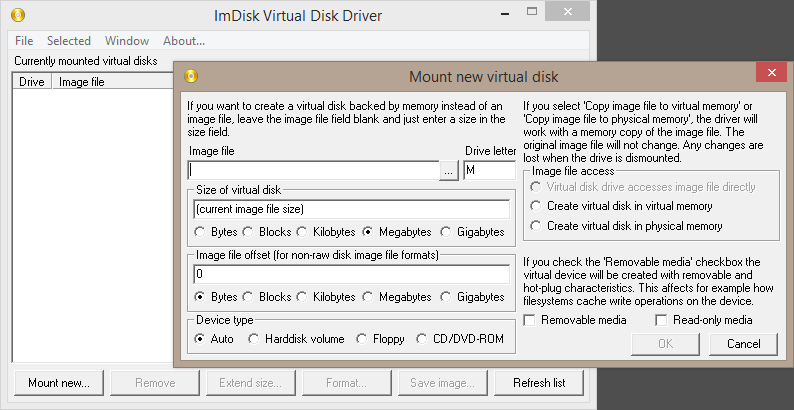Open the About menu
This screenshot has width=794, height=410.
point(184,41)
